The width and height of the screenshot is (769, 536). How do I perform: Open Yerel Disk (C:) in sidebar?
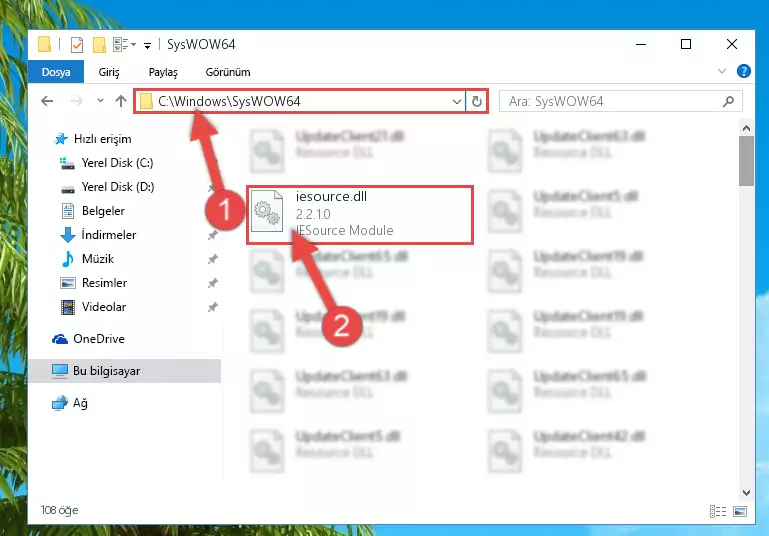(117, 163)
